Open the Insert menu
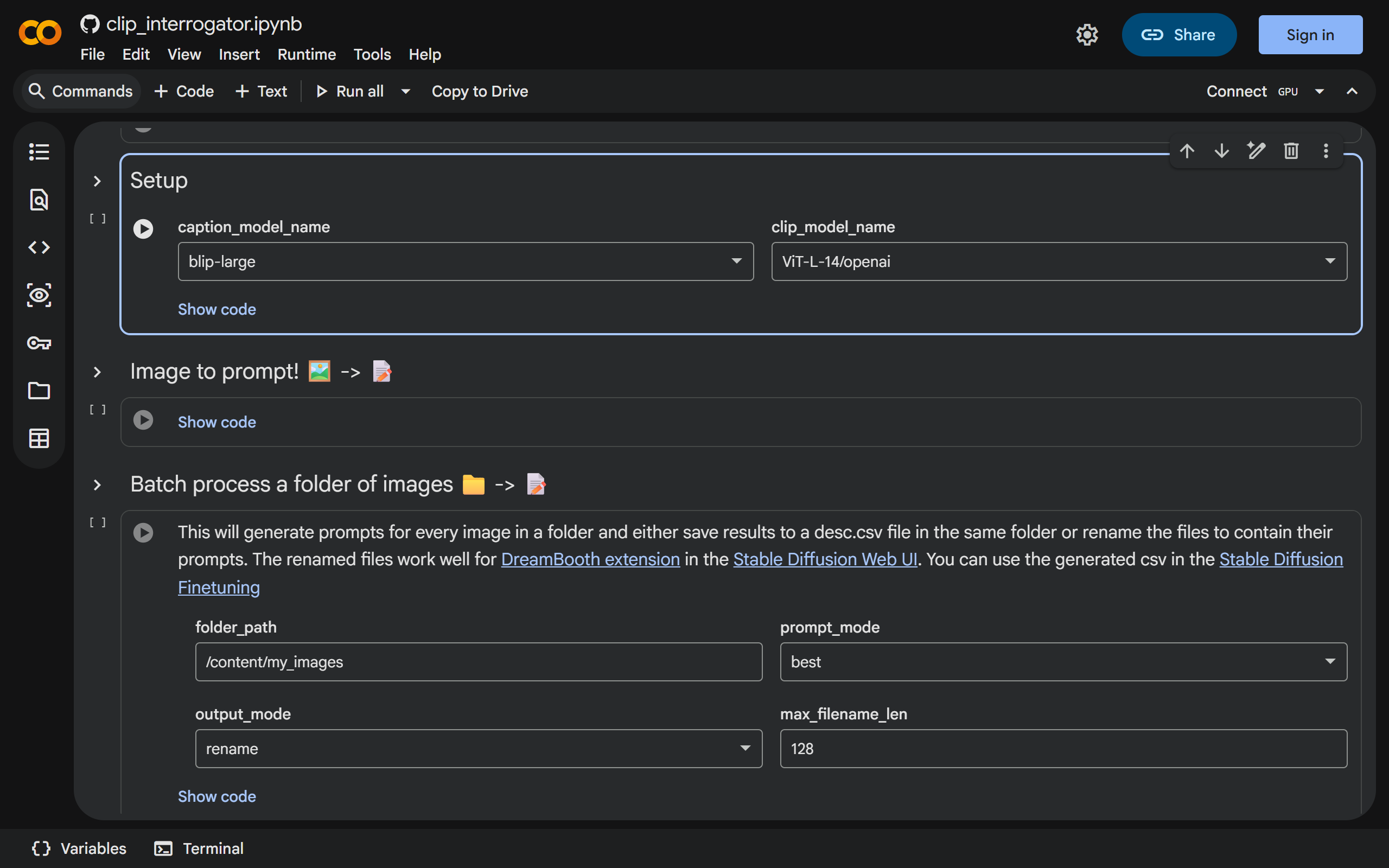The image size is (1389, 868). coord(239,55)
